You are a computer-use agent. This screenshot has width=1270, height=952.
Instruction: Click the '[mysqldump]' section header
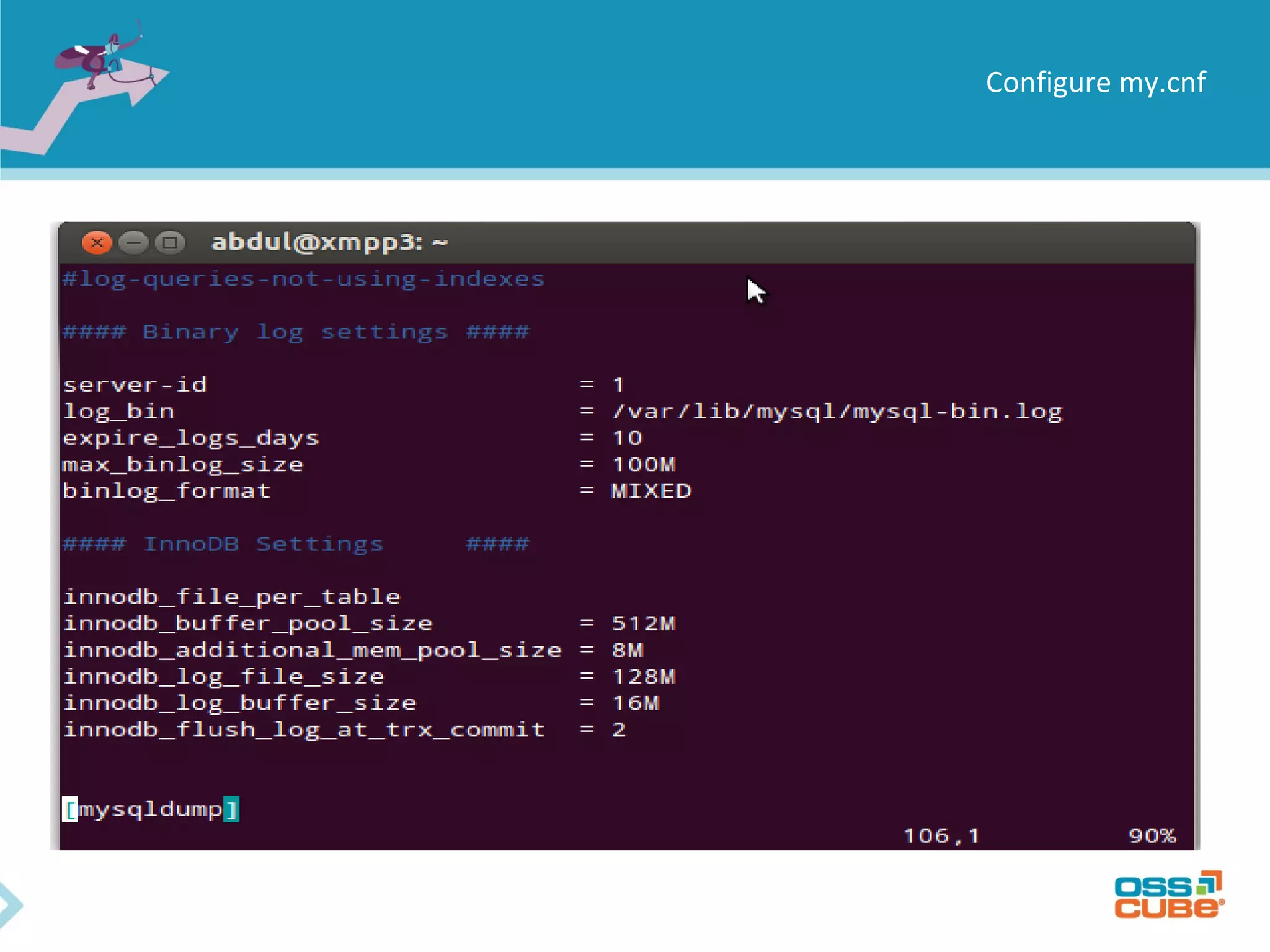tap(151, 809)
